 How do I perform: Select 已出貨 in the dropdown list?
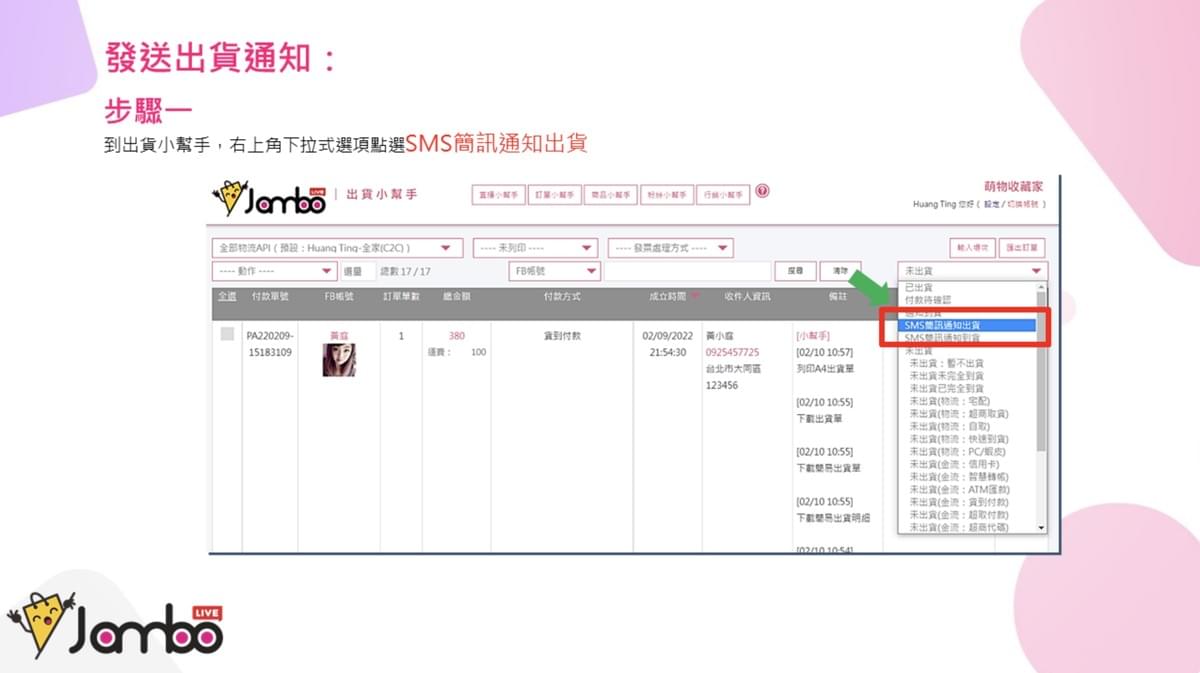pyautogui.click(x=966, y=287)
